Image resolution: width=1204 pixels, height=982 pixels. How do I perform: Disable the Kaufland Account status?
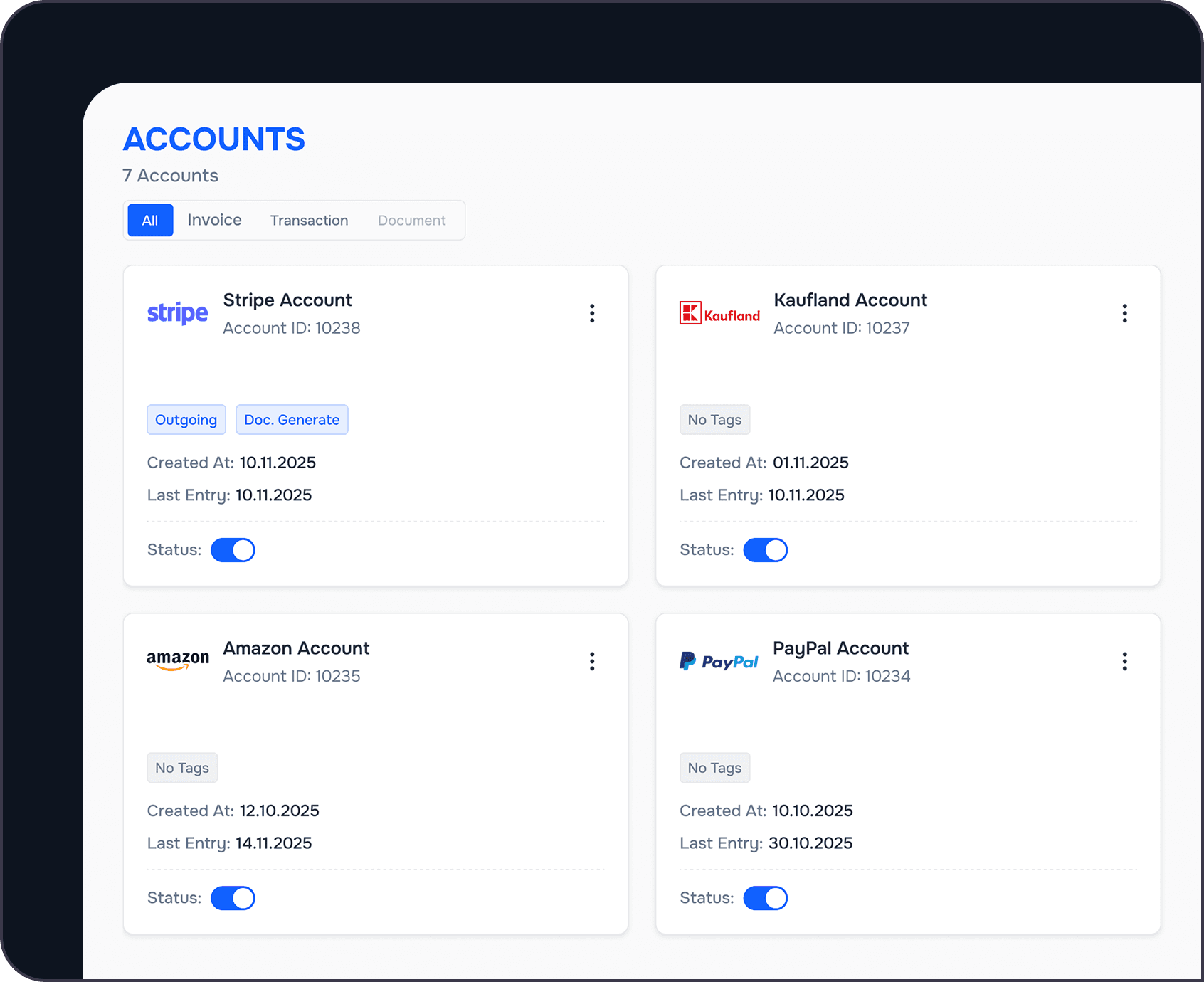click(x=765, y=550)
